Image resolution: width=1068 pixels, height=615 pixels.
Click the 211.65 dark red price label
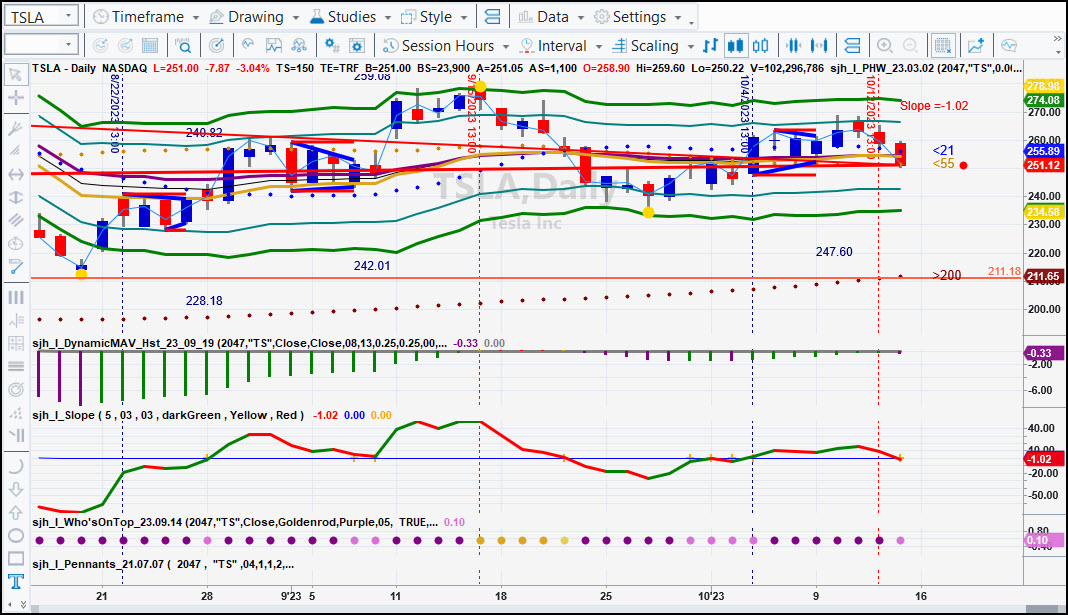[1043, 277]
